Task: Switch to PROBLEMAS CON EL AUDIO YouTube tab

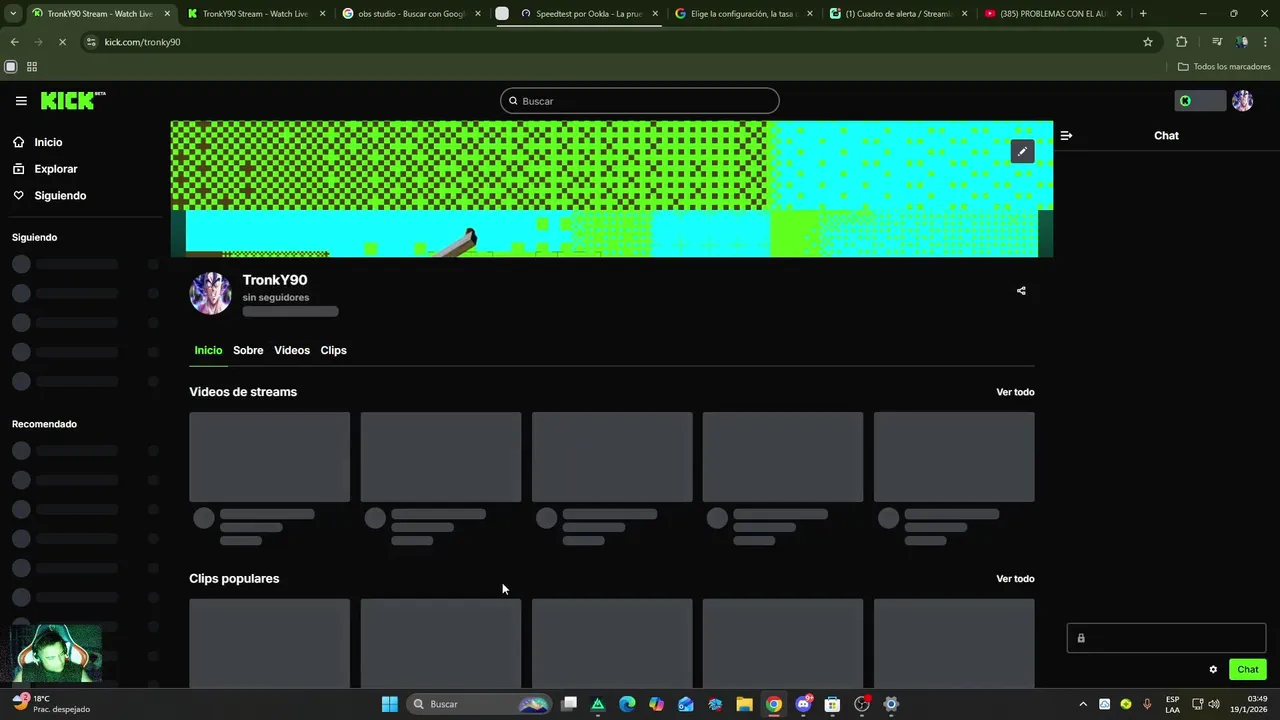Action: point(1053,14)
